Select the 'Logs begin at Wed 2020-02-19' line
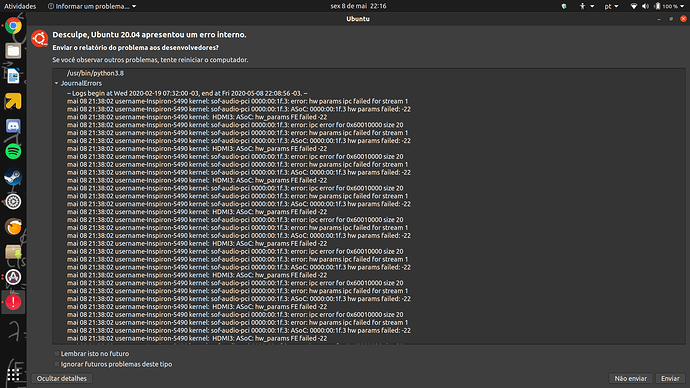Image resolution: width=690 pixels, height=388 pixels. (187, 93)
